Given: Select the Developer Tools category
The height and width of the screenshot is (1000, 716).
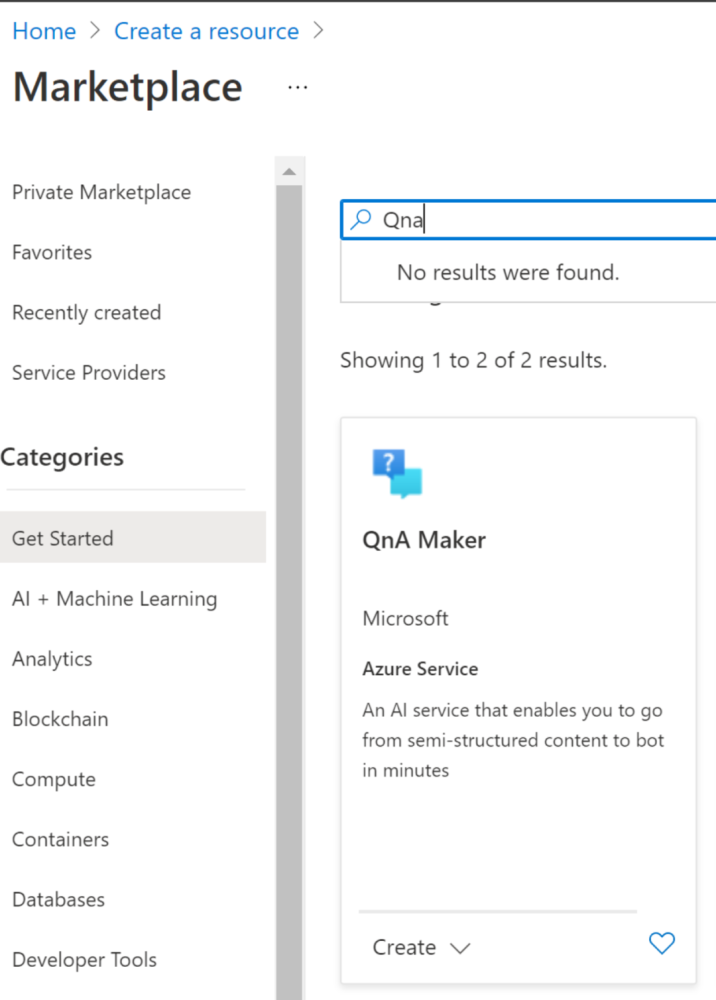Looking at the screenshot, I should [84, 959].
